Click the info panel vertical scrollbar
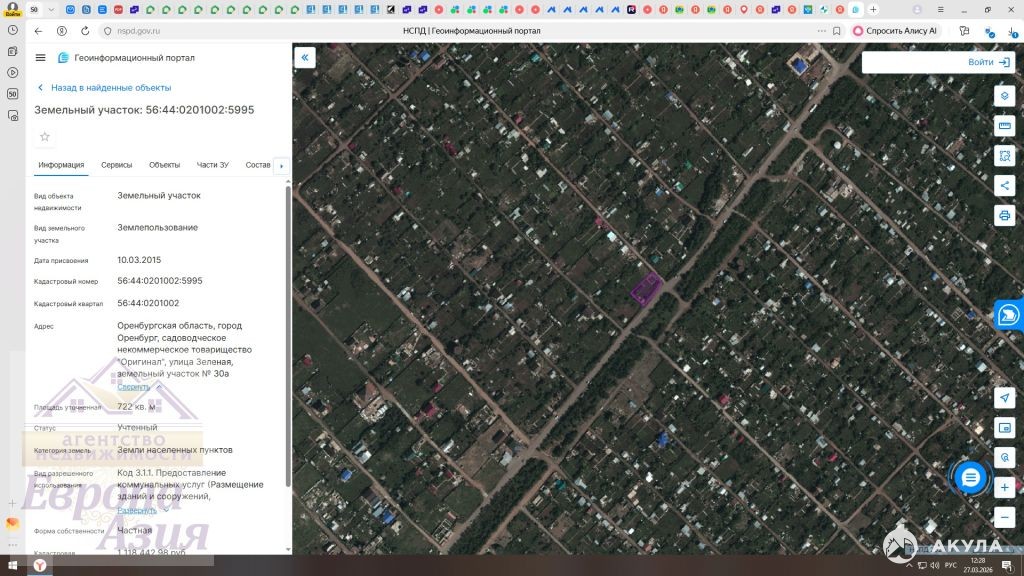This screenshot has height=576, width=1024. pyautogui.click(x=289, y=330)
